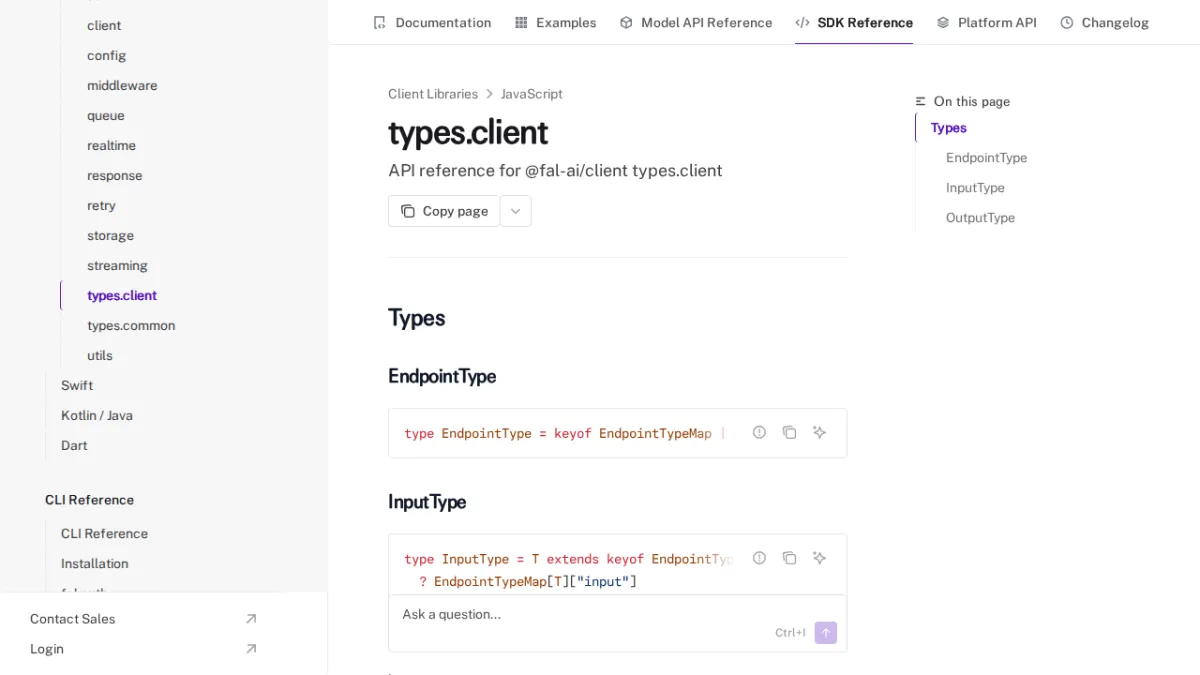The height and width of the screenshot is (675, 1200).
Task: Open the Examples tab
Action: click(x=555, y=22)
